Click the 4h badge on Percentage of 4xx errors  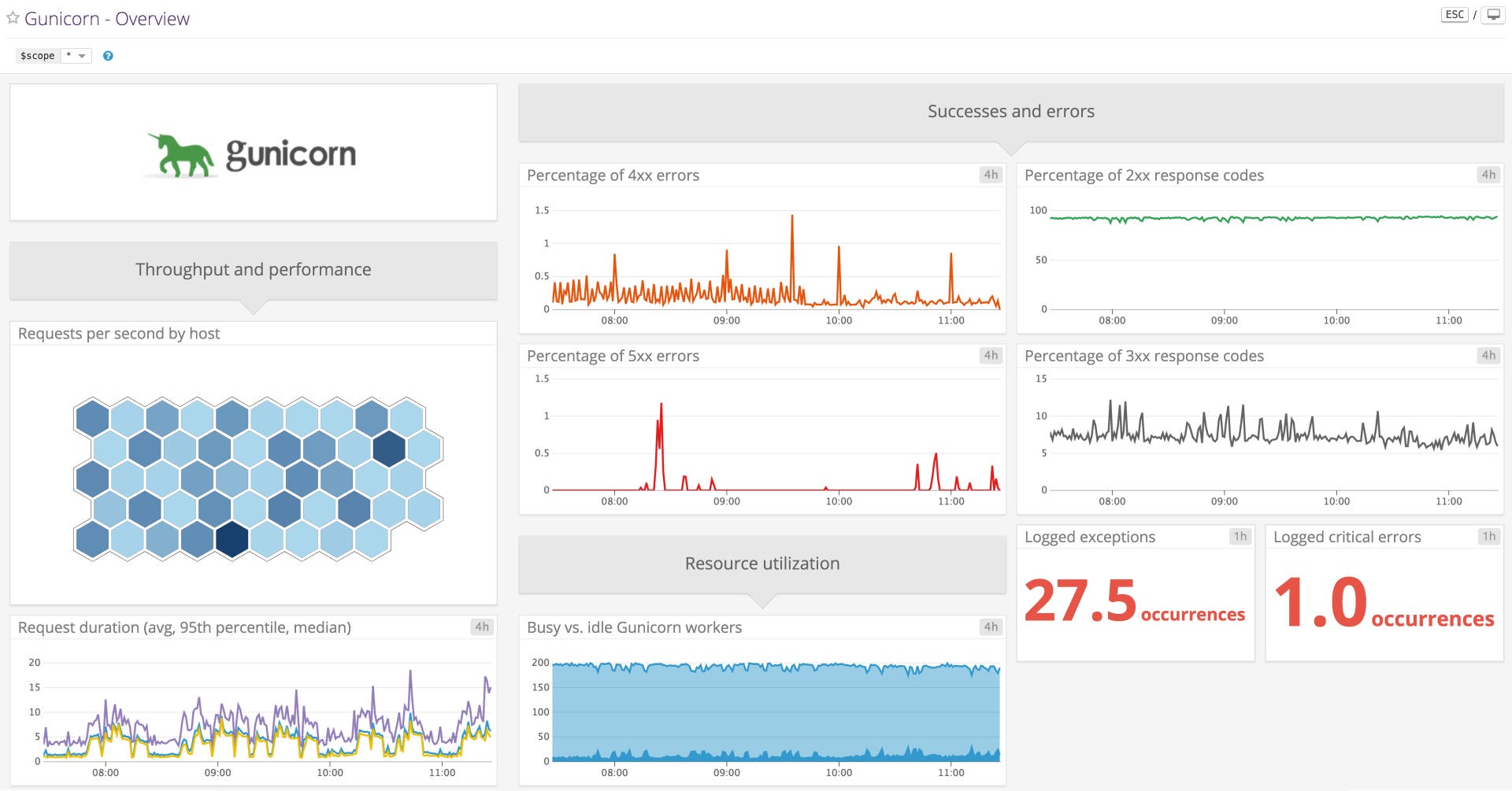990,175
